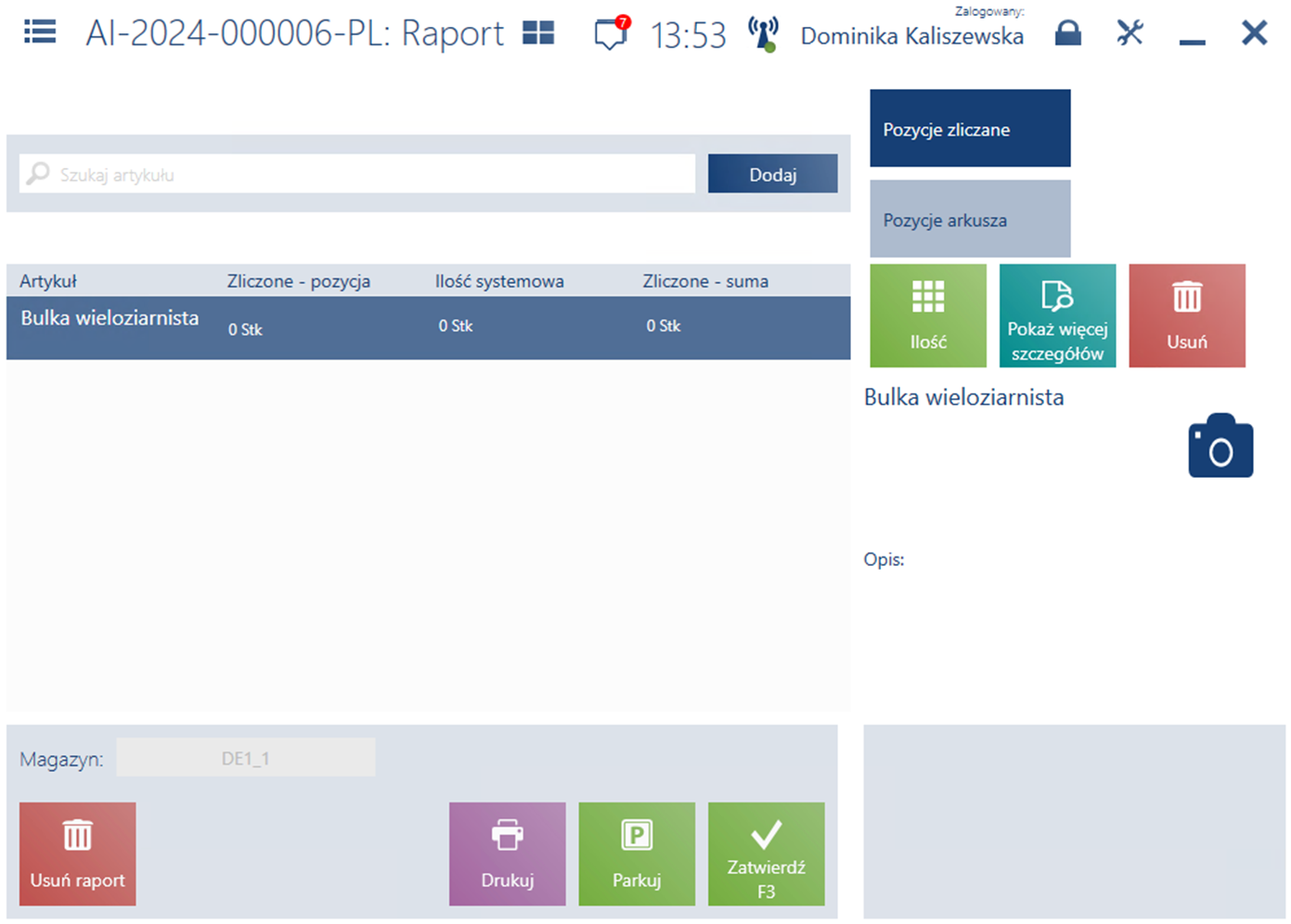Confirm the report with Zatwierdź F3
1291x924 pixels.
[766, 854]
